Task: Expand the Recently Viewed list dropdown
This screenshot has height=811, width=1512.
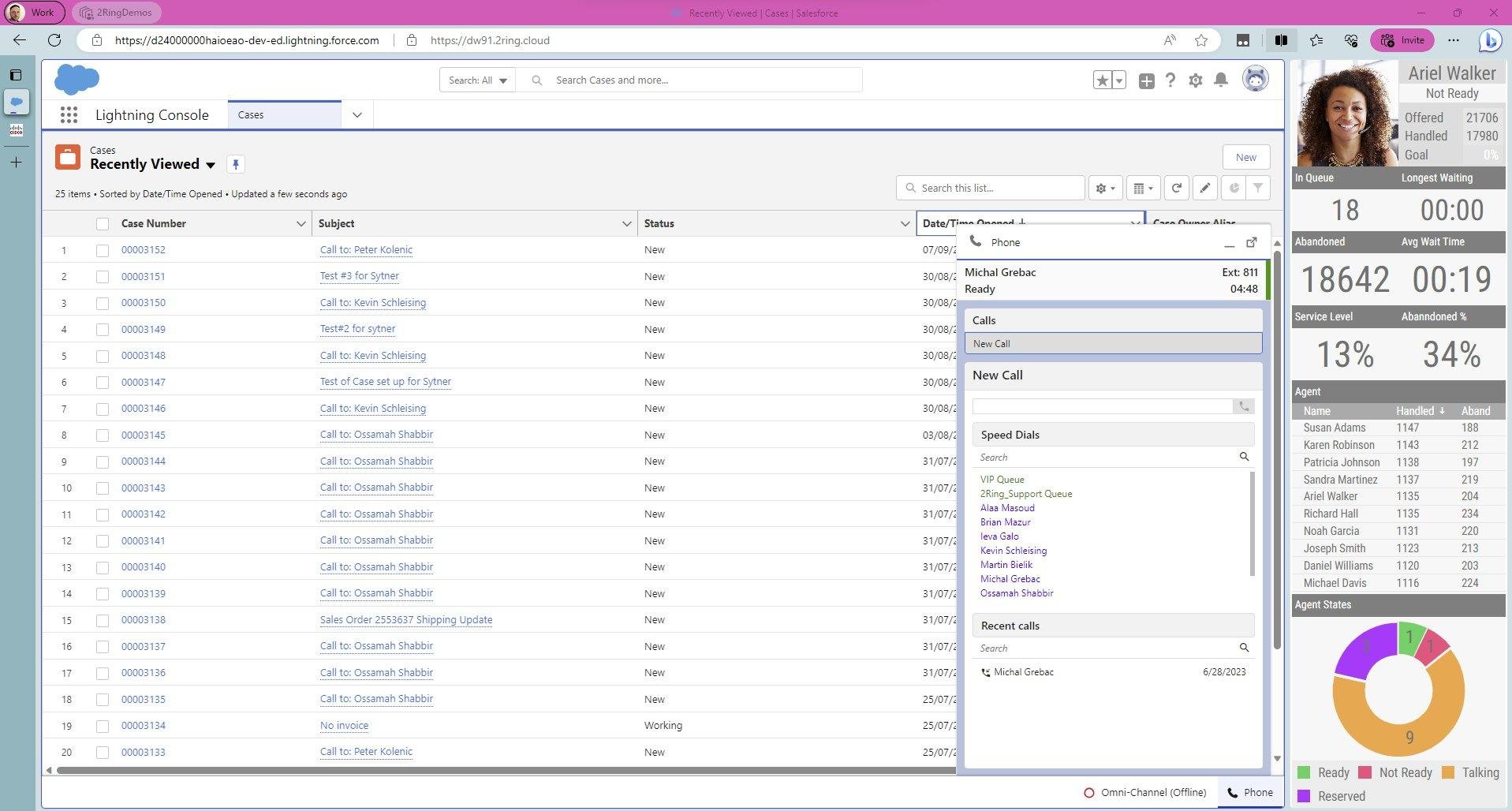Action: tap(211, 165)
